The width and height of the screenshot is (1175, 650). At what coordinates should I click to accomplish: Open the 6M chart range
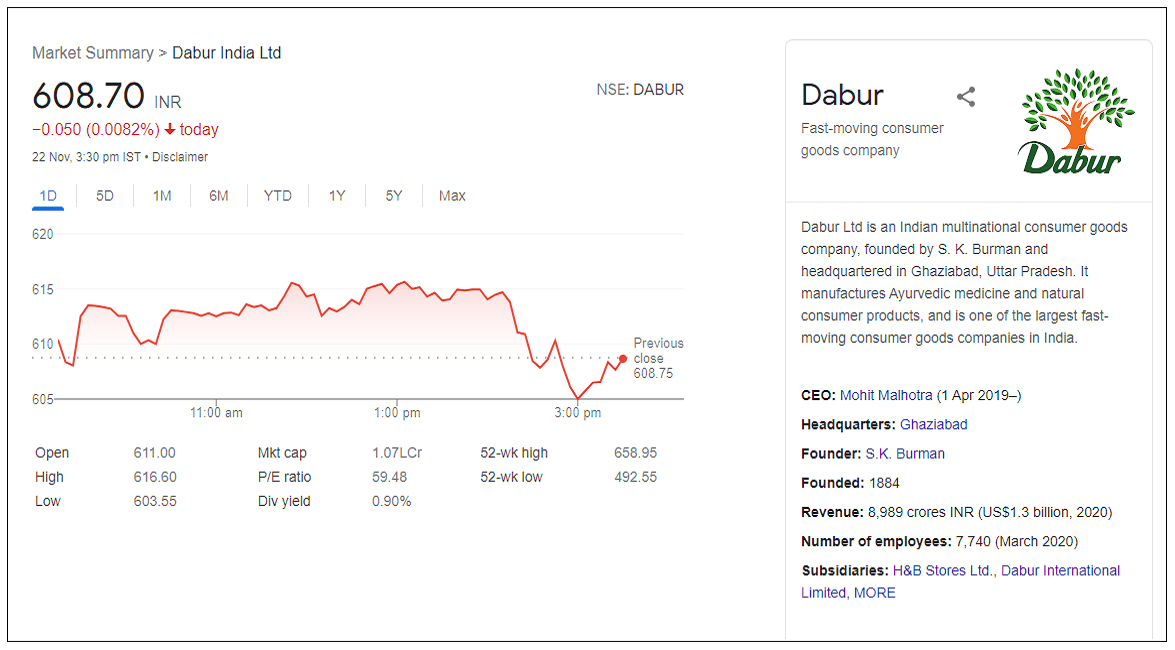click(x=219, y=196)
